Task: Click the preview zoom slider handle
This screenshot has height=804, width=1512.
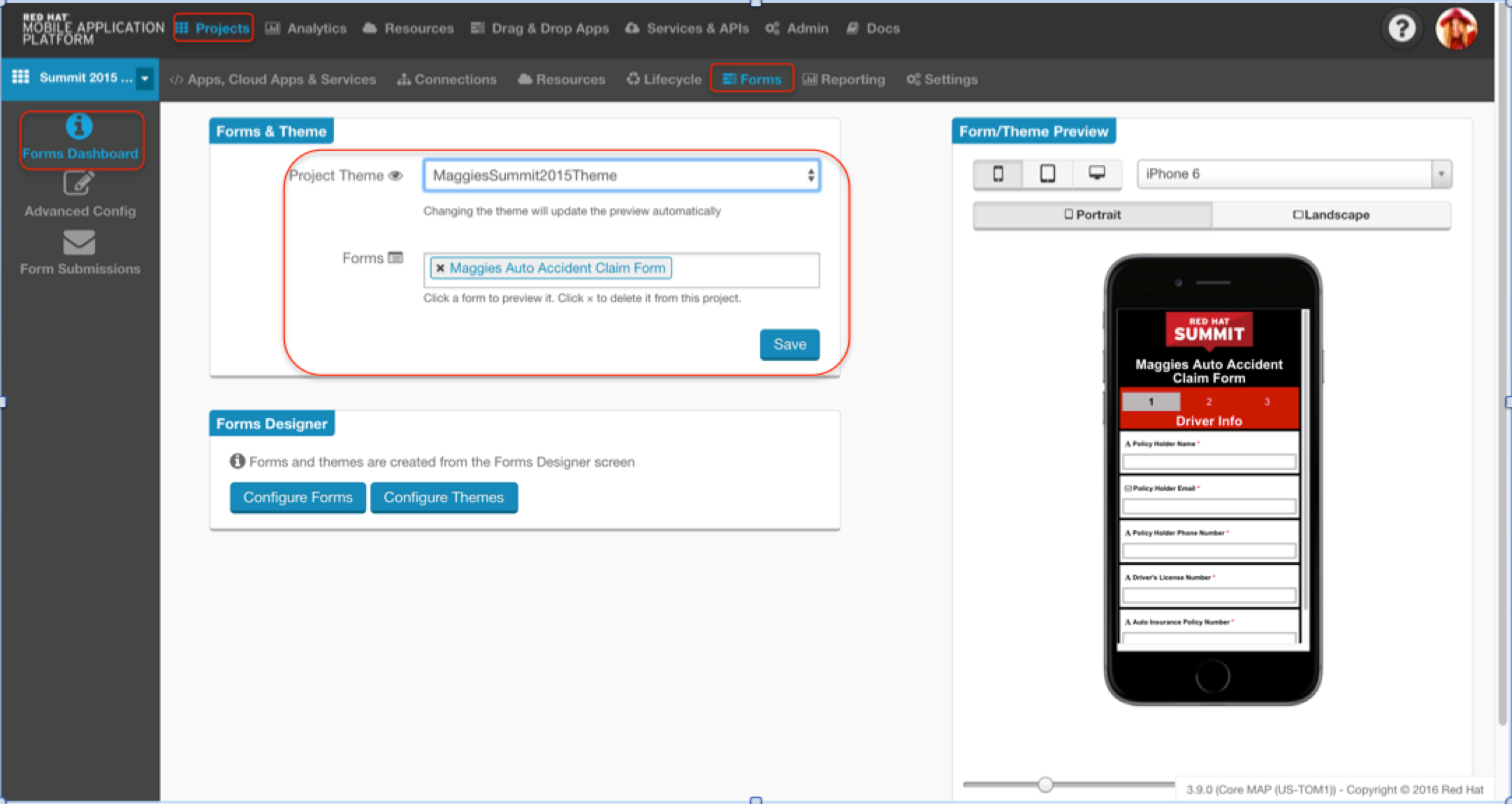Action: 1045,784
